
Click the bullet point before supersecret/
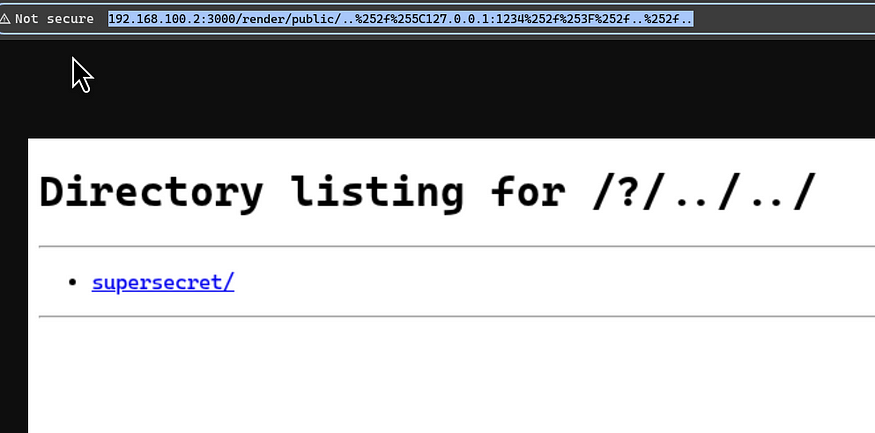click(72, 282)
